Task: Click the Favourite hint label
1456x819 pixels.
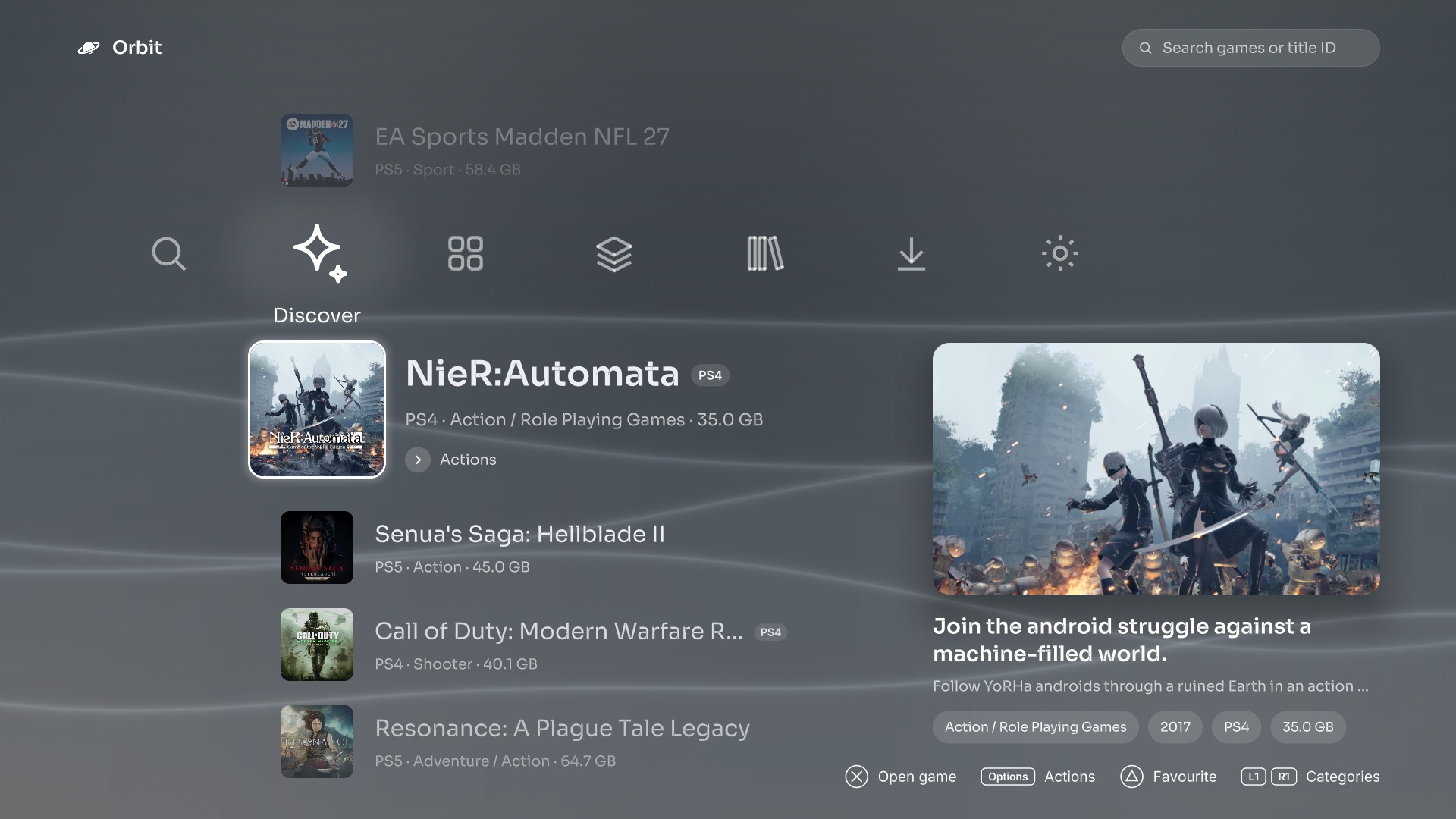Action: [1185, 777]
